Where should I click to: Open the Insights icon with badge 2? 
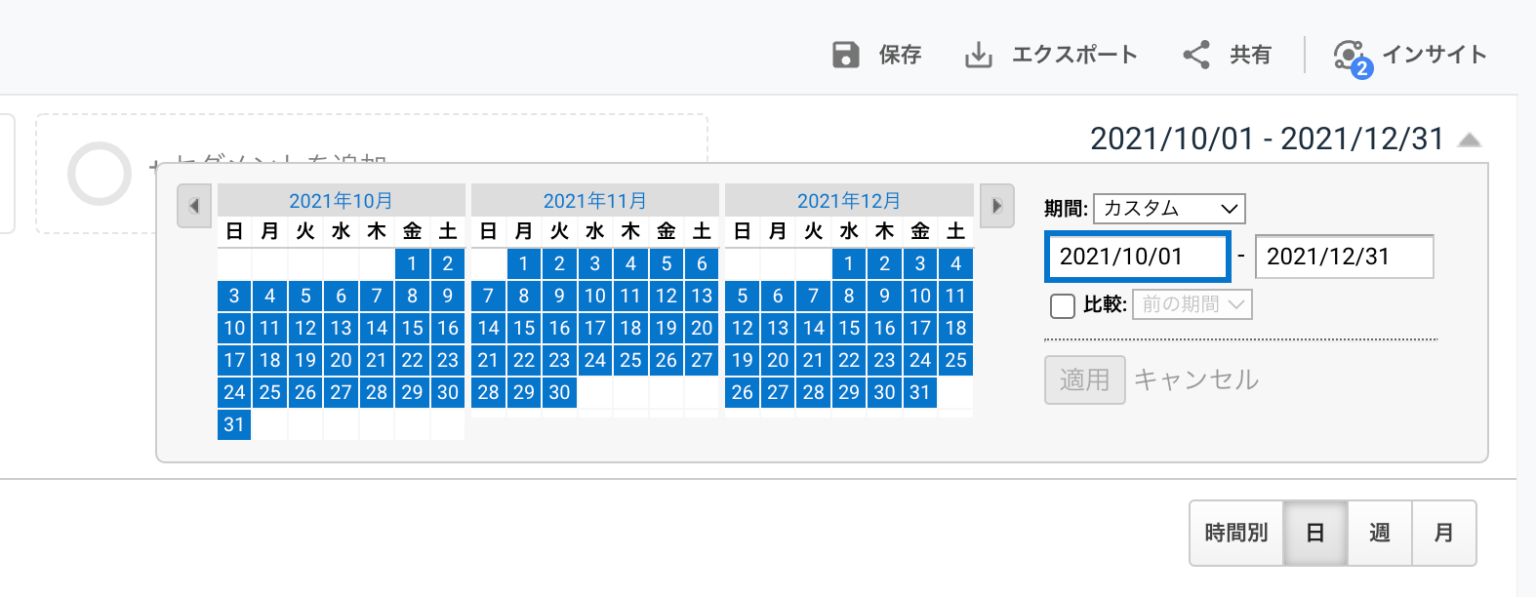(x=1351, y=58)
